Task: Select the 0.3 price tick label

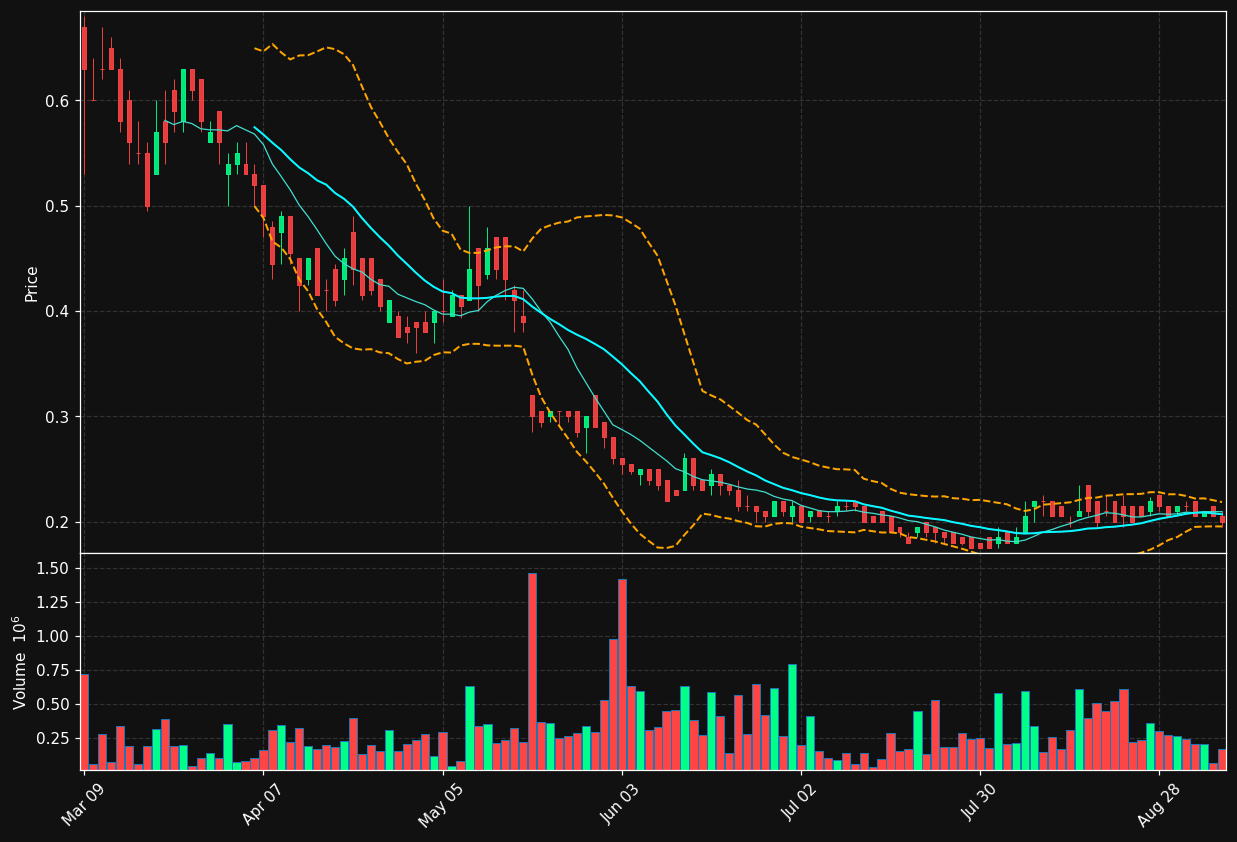Action: click(x=56, y=416)
